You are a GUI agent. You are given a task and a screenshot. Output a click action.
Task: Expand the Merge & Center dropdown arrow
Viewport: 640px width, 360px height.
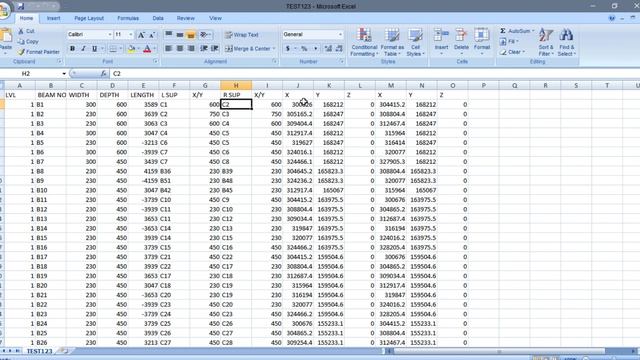point(274,49)
